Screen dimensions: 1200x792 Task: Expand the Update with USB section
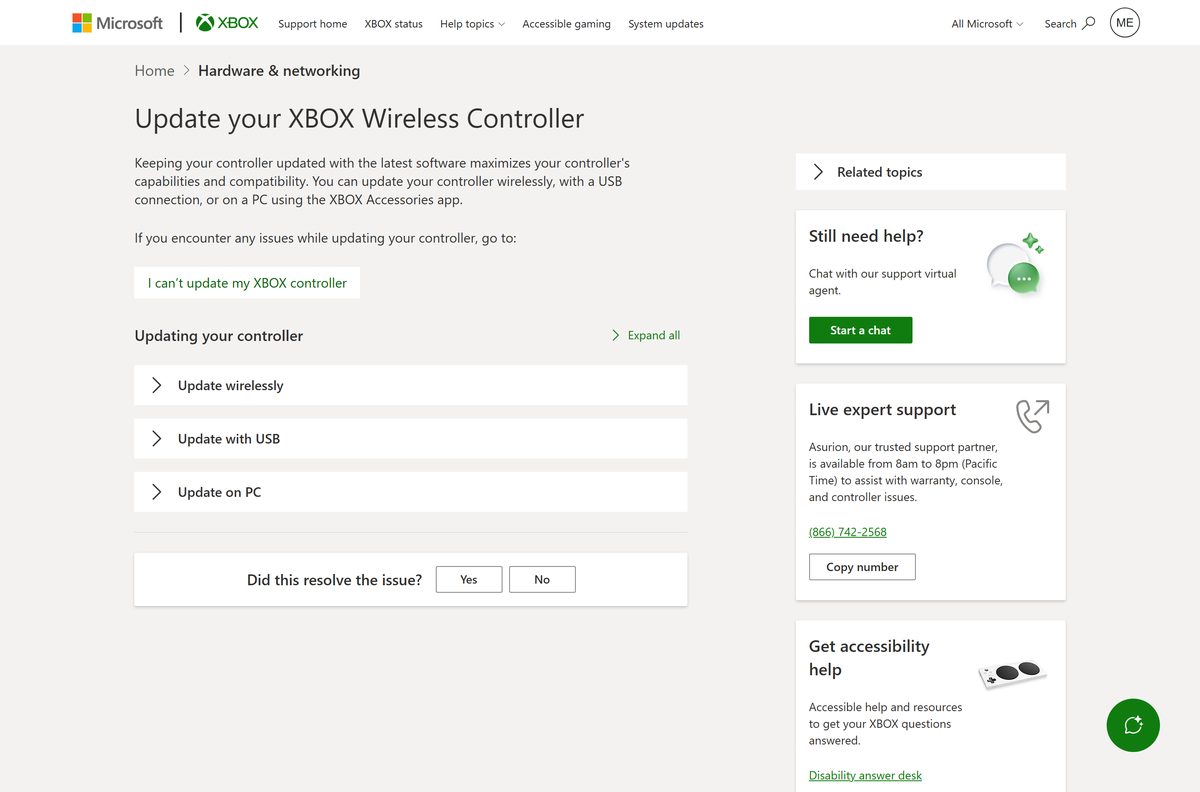(411, 439)
